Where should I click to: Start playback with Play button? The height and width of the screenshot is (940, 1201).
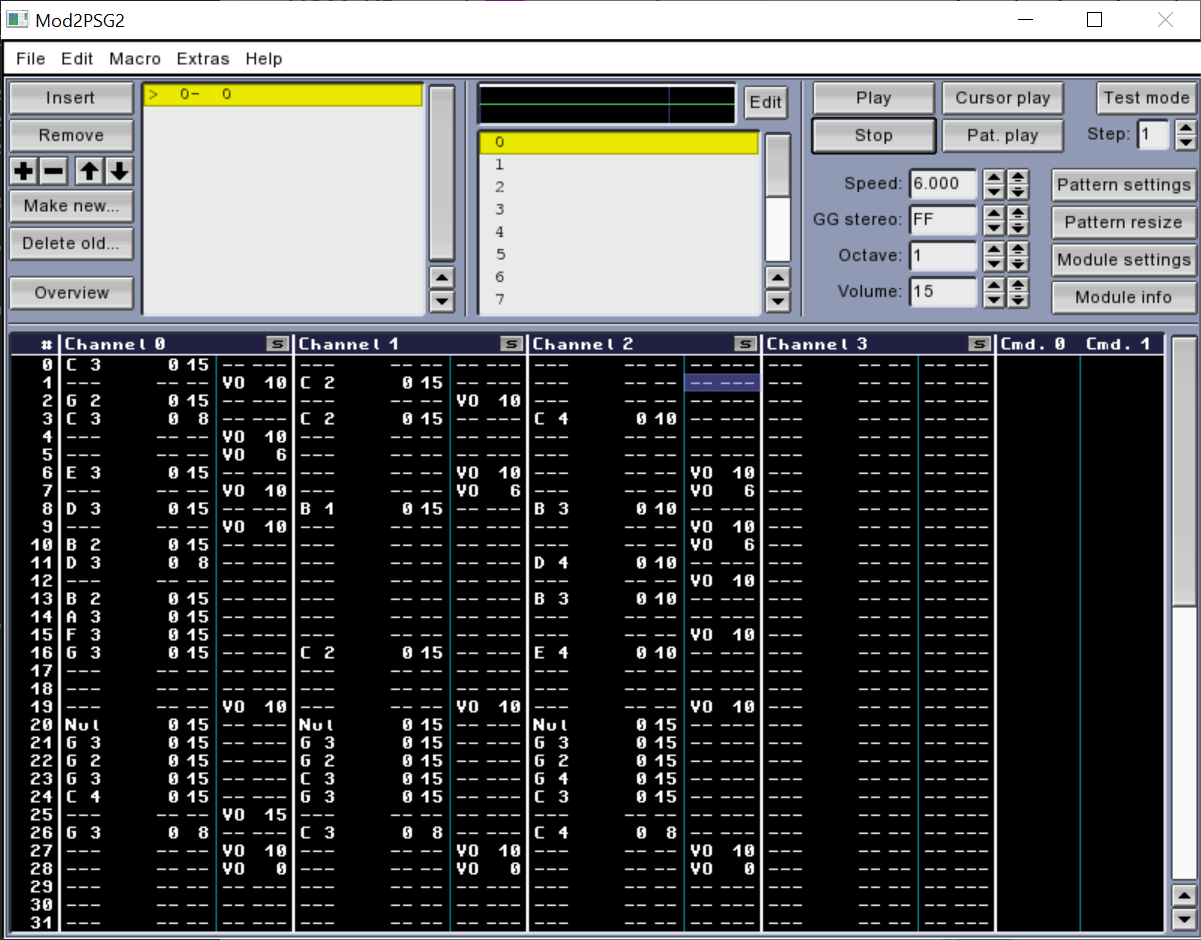click(873, 98)
